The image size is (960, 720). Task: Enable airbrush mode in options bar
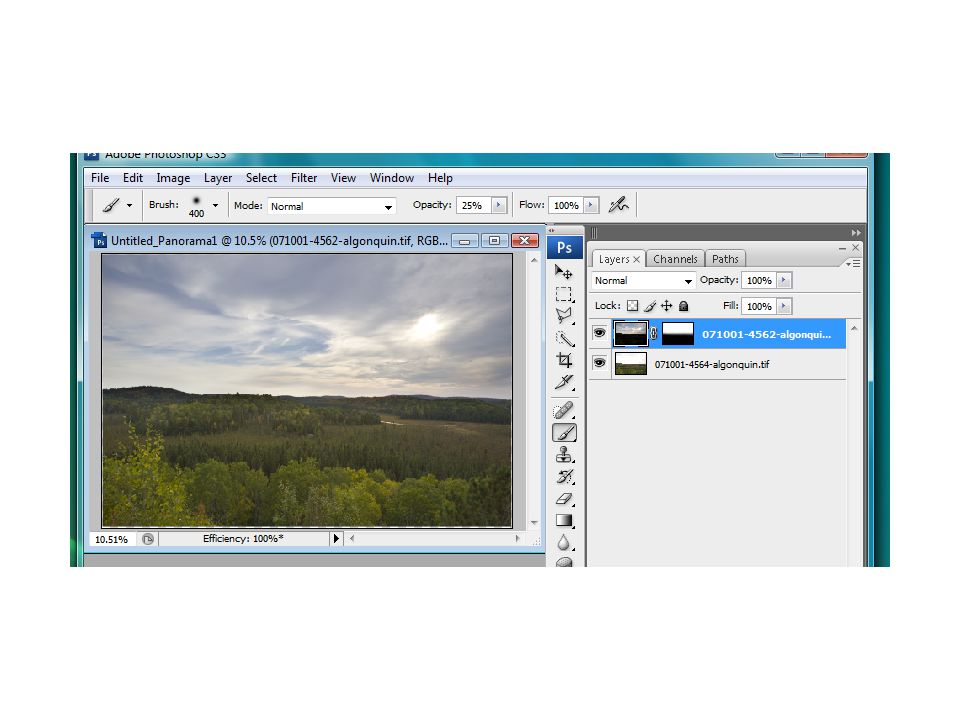(618, 204)
